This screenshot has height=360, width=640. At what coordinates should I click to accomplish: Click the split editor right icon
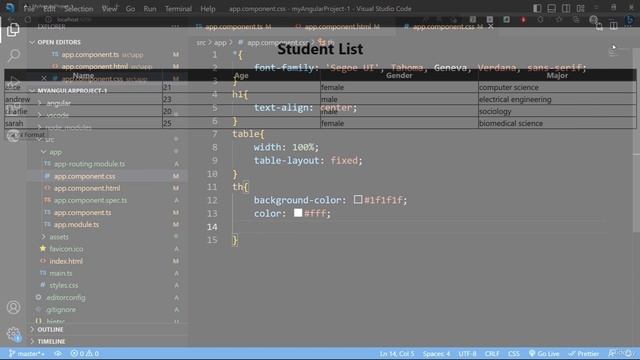click(613, 26)
